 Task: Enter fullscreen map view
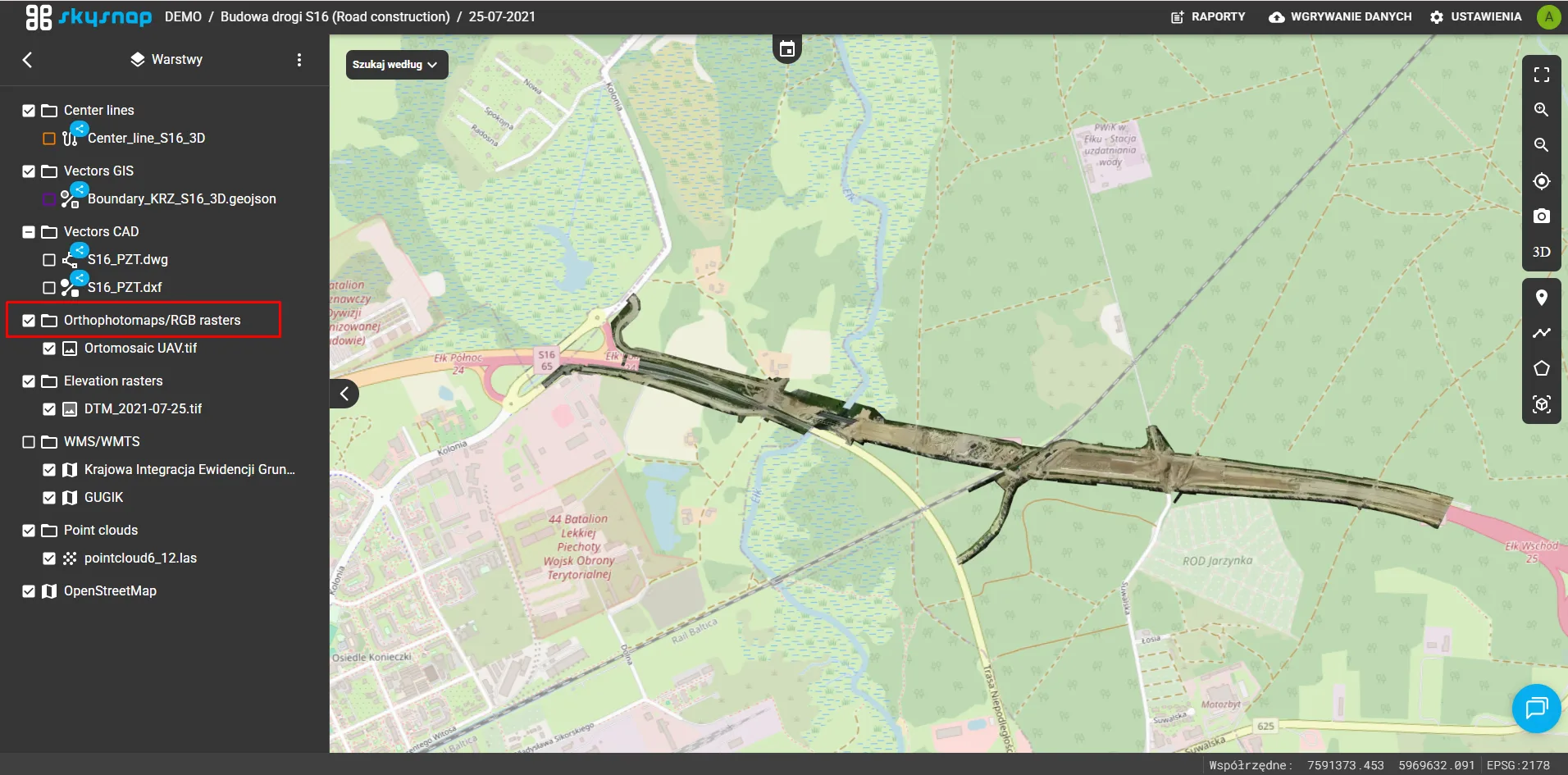(1541, 75)
